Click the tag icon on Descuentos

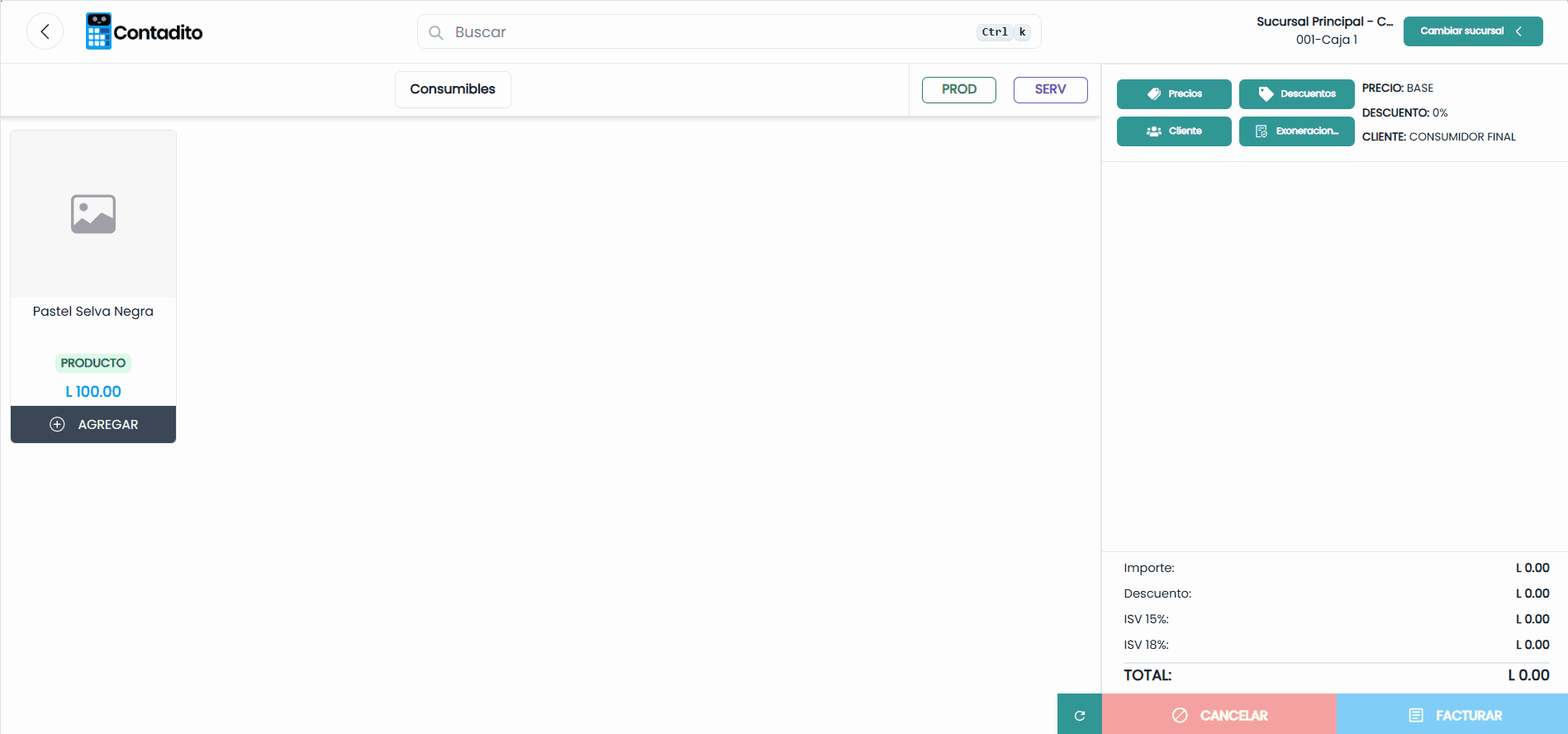[1266, 94]
